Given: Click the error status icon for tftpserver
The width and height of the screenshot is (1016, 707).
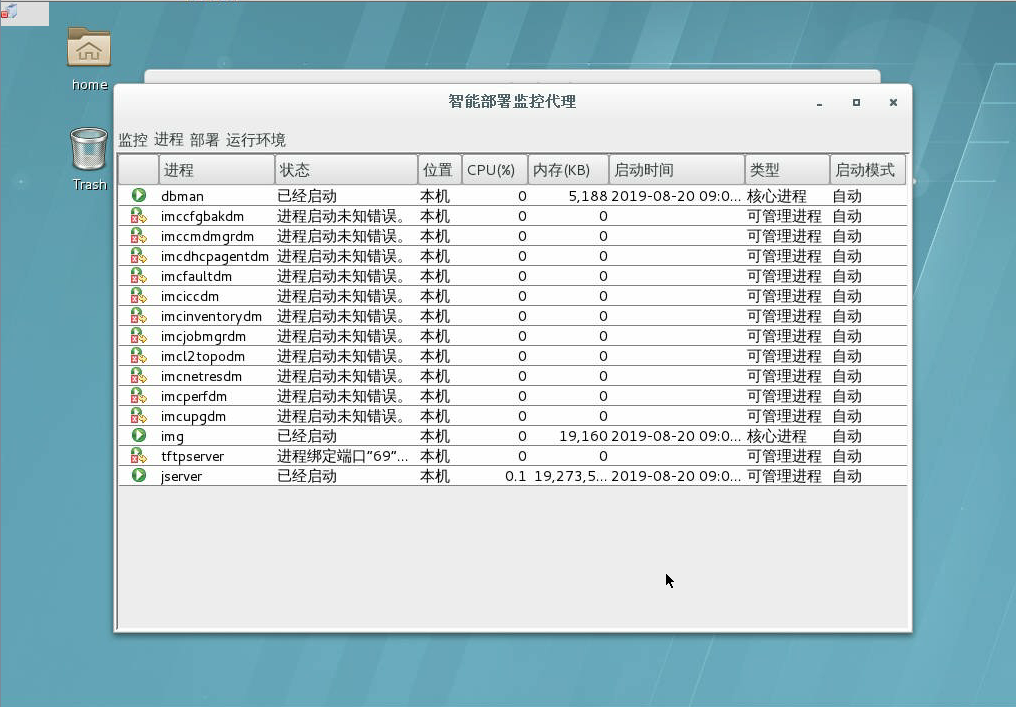Looking at the screenshot, I should click(x=139, y=456).
